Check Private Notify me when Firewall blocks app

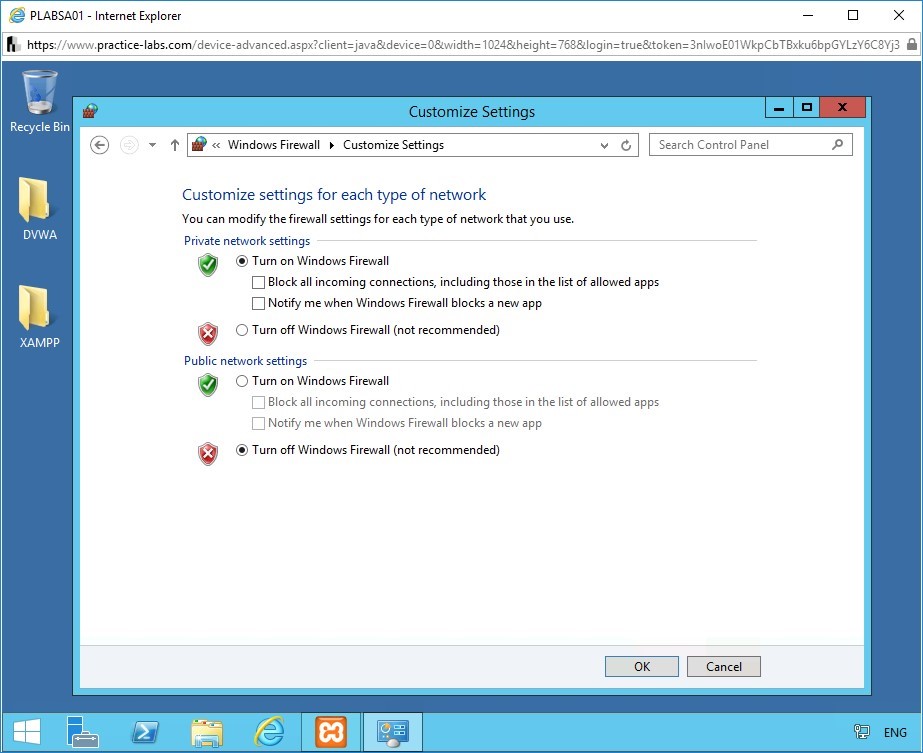click(258, 304)
